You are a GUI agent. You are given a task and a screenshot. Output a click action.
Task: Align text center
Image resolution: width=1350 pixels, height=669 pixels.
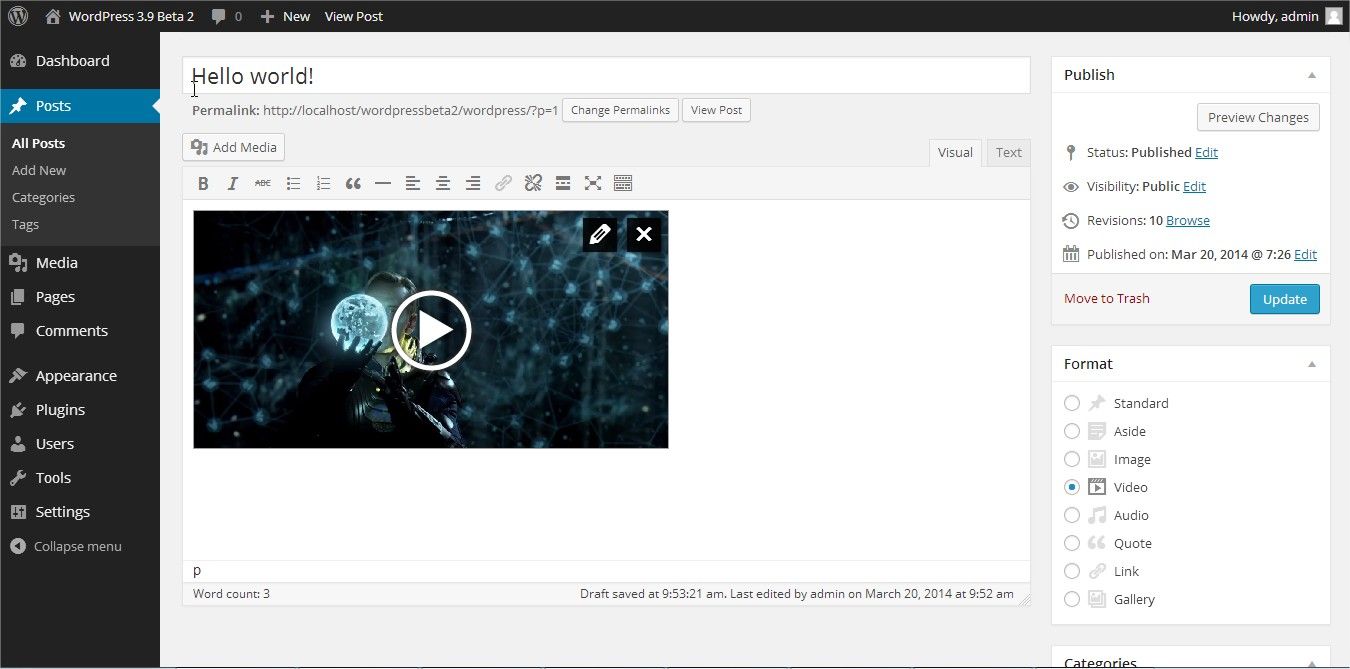coord(443,183)
